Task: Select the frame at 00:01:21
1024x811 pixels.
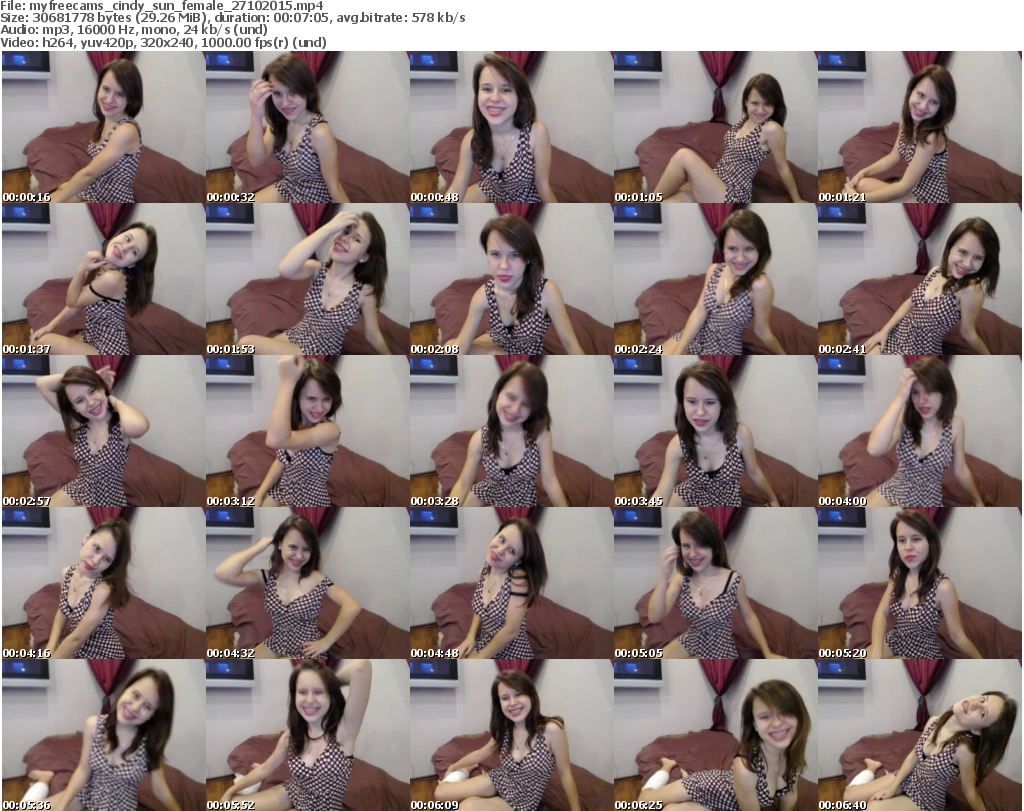Action: (919, 127)
